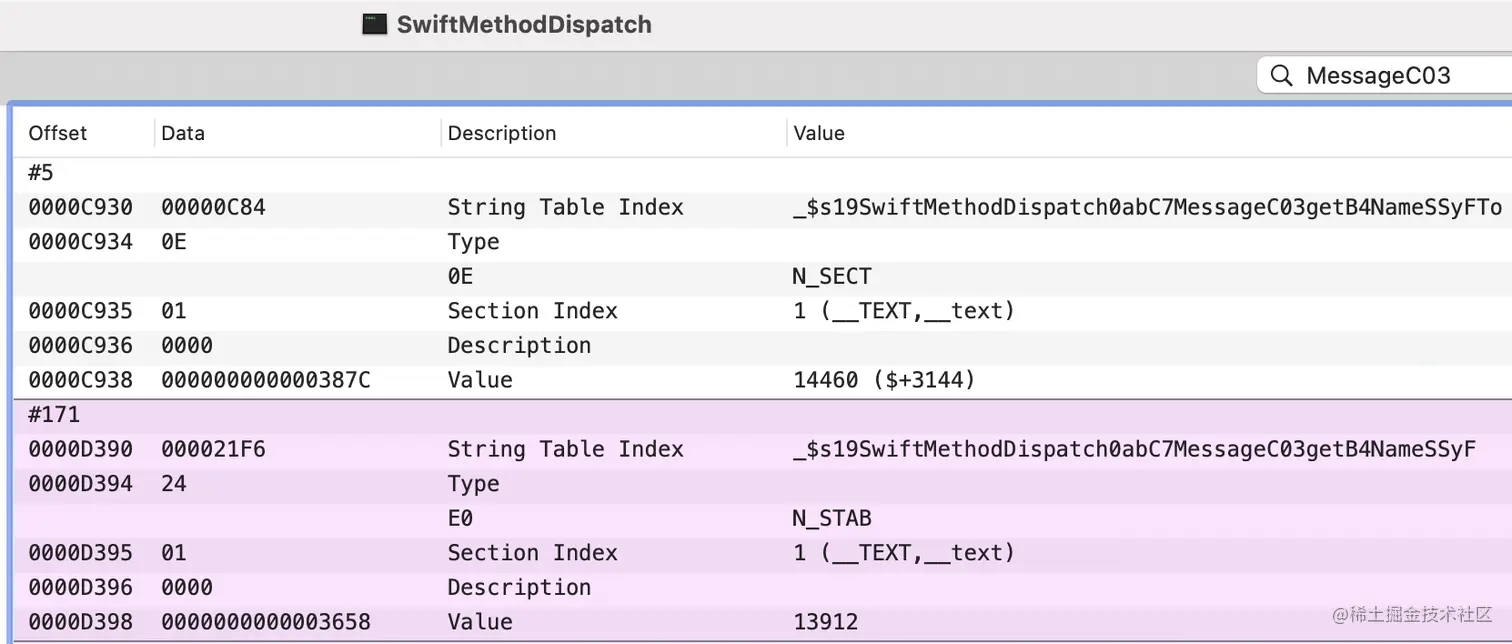Select row at offset 0000C930
1512x644 pixels.
(x=80, y=208)
